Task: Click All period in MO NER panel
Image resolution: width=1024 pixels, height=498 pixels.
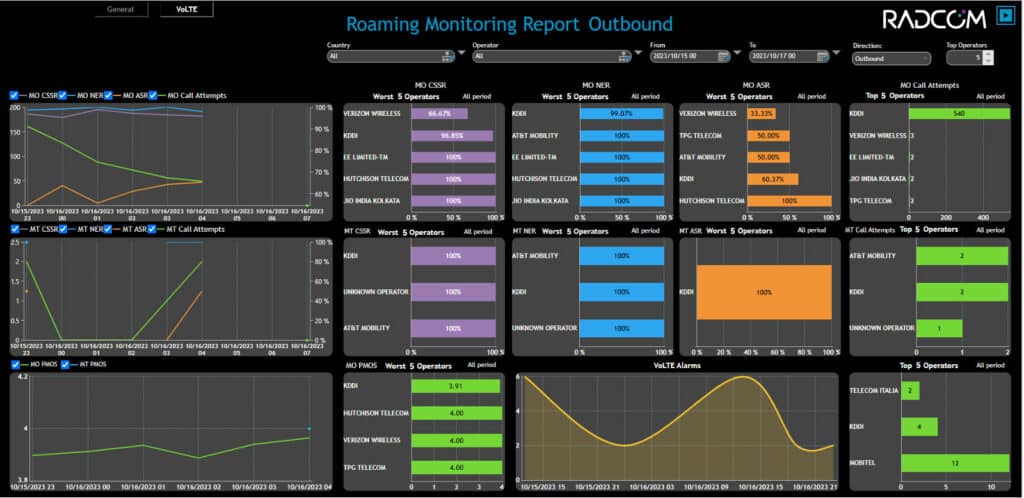Action: (x=645, y=97)
